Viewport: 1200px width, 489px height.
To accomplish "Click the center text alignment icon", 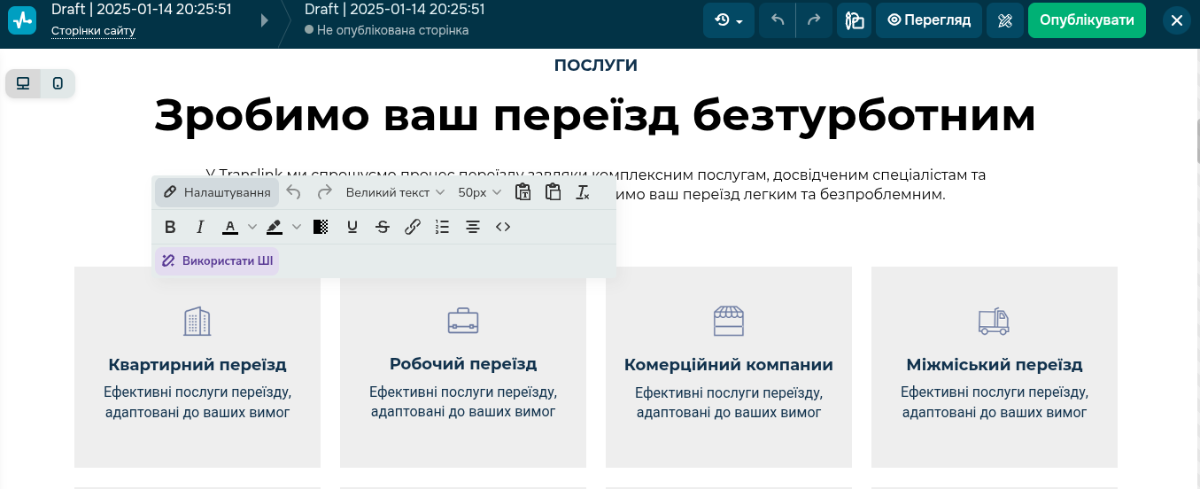I will click(x=473, y=227).
